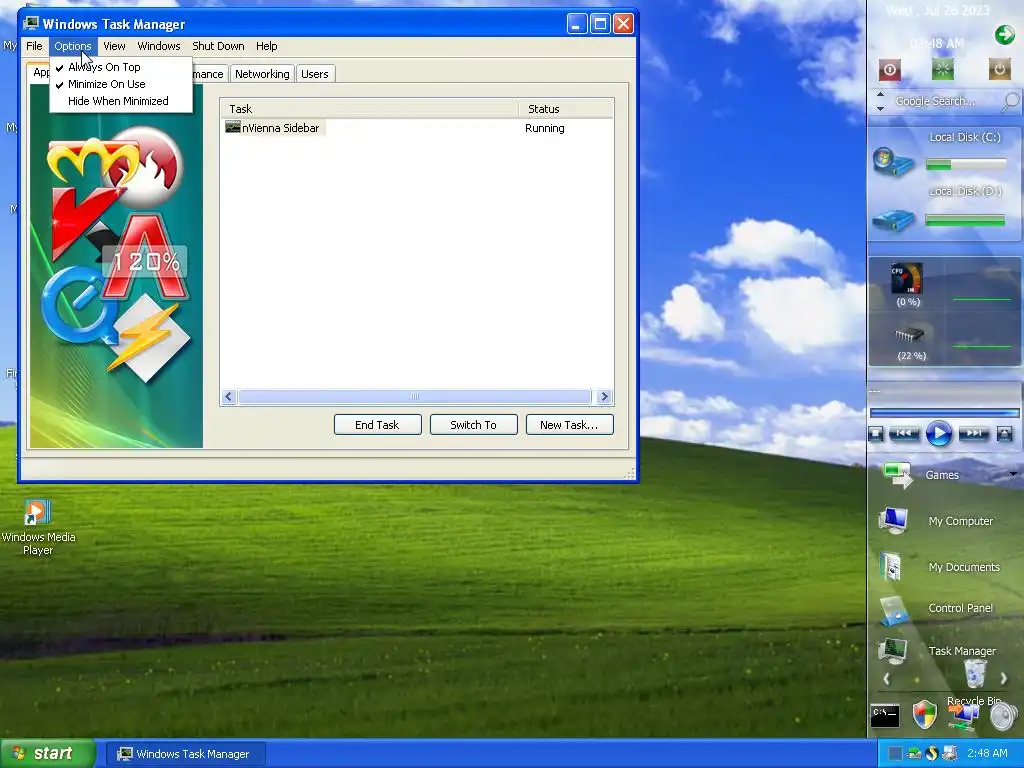This screenshot has width=1024, height=768.
Task: Open the Local Disk (D:) drive icon
Action: (x=893, y=219)
